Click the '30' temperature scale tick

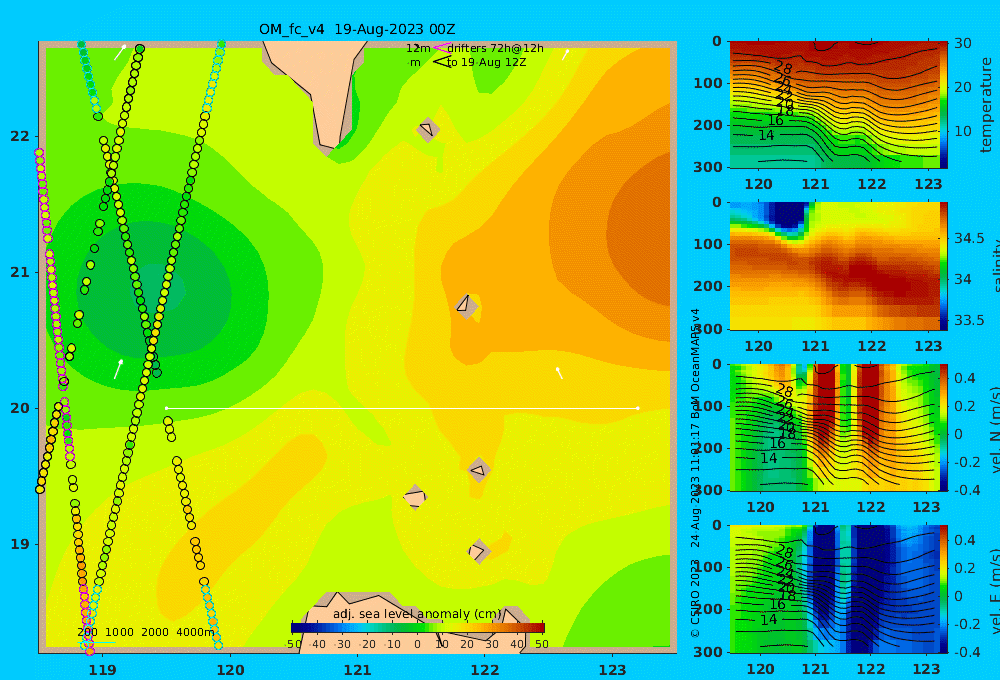[962, 43]
